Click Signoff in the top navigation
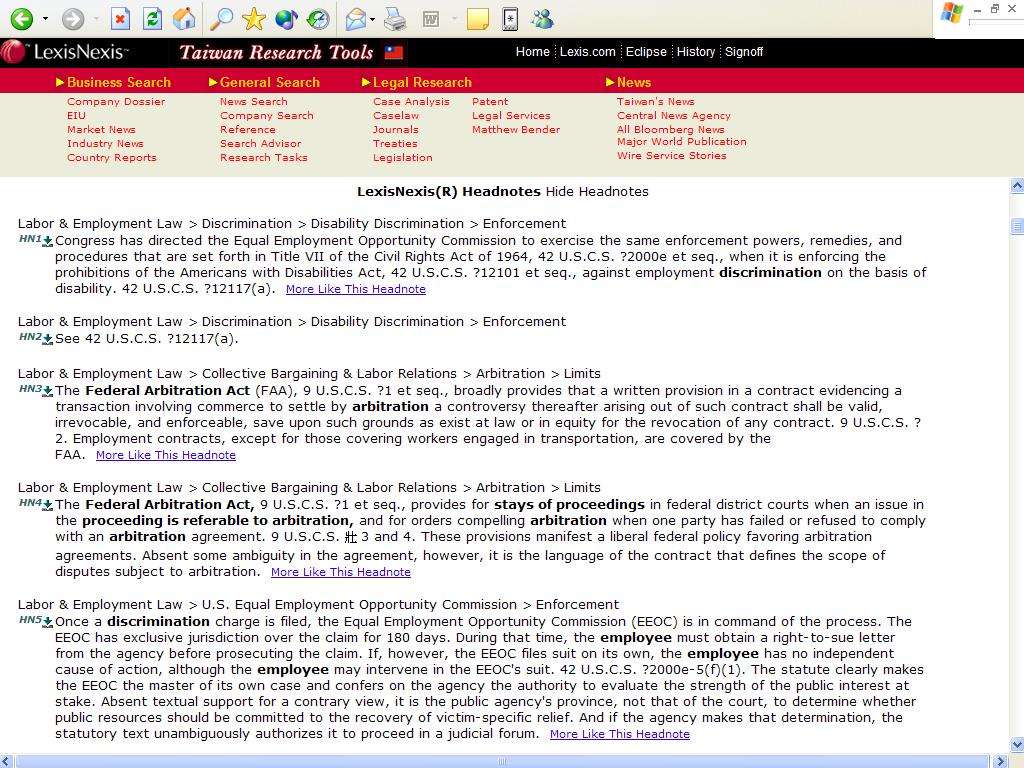1024x768 pixels. pos(744,52)
